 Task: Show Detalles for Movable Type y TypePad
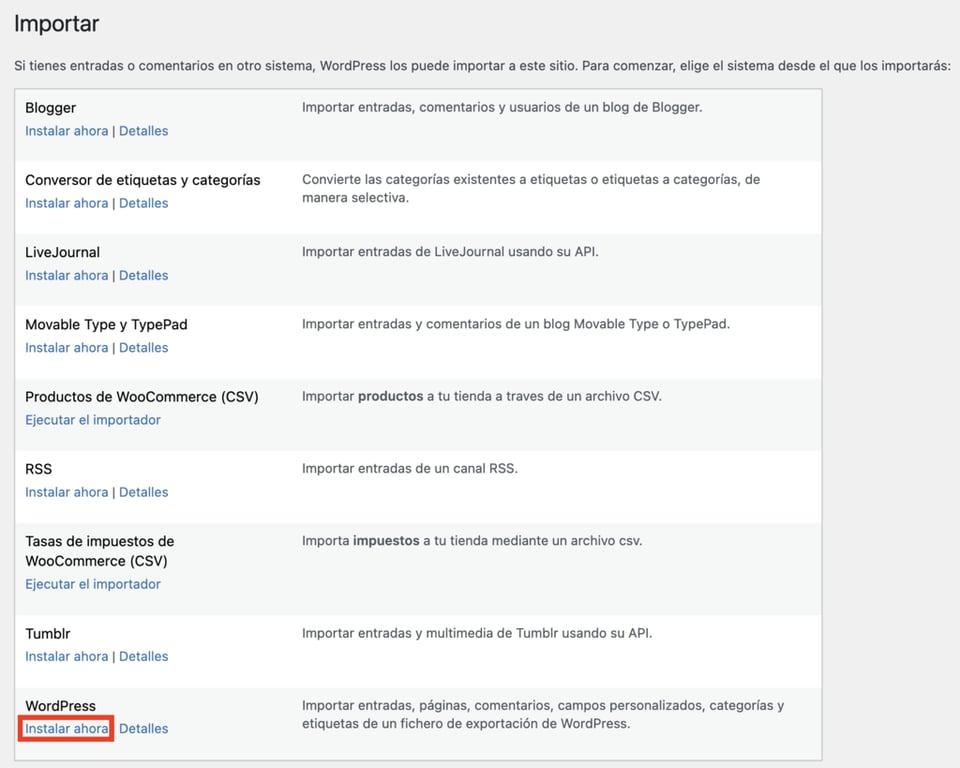tap(143, 347)
